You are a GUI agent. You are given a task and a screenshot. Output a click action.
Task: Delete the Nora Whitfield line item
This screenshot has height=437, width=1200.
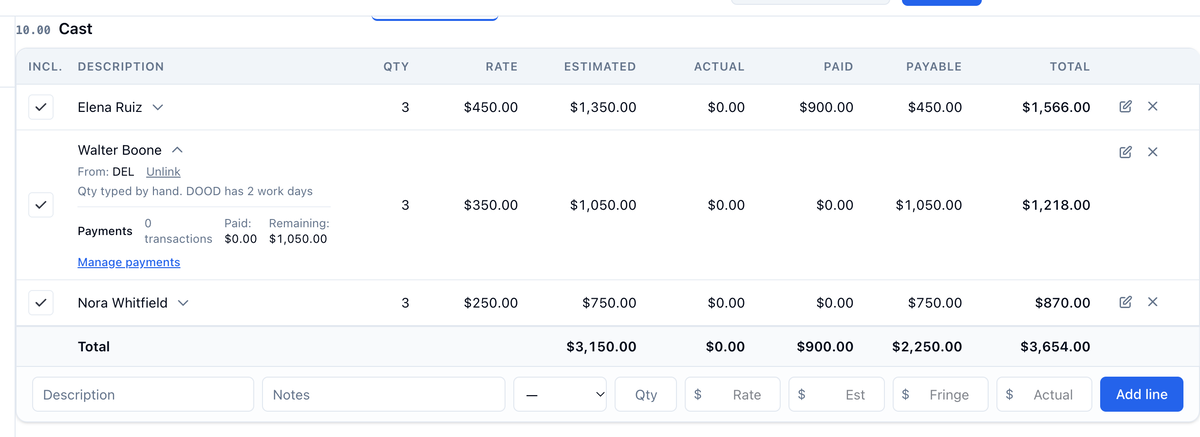[x=1152, y=302]
